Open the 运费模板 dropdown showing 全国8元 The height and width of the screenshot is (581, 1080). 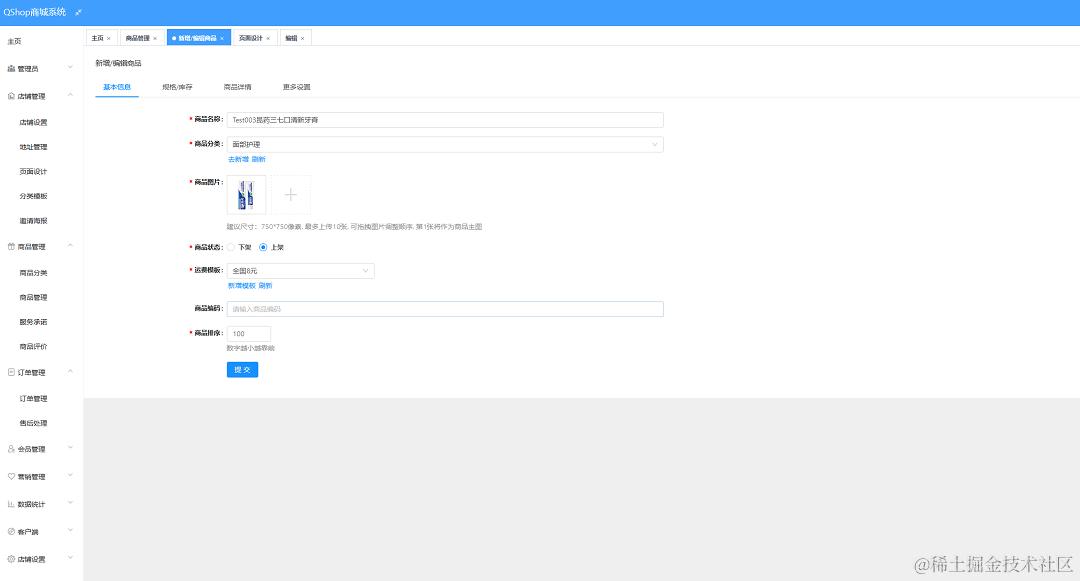[x=300, y=271]
